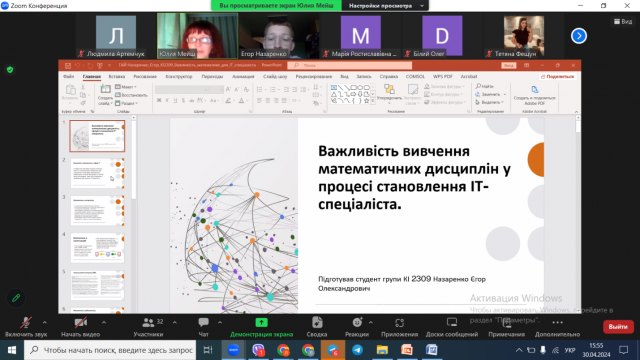Click Демонстрация экрана share button
640x360 pixels.
click(261, 327)
